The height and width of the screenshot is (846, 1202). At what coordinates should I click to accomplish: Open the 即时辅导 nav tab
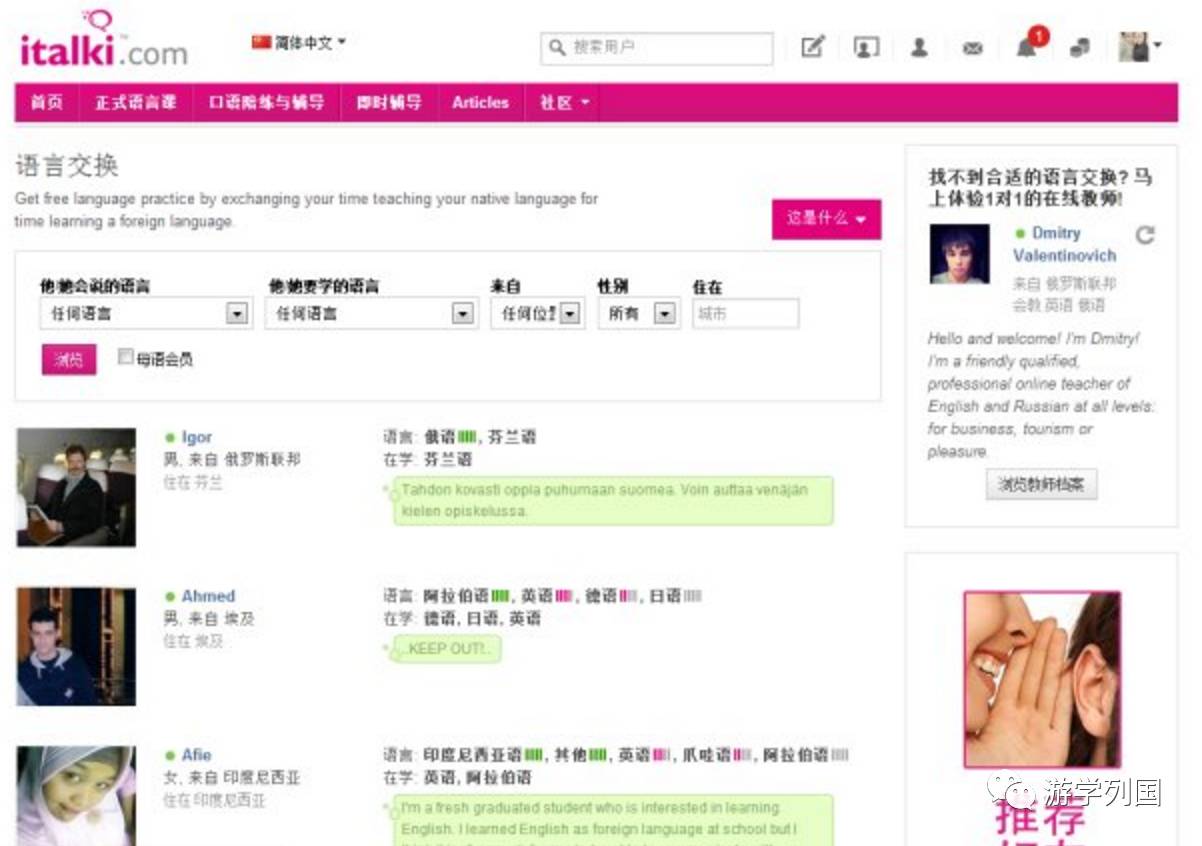(x=389, y=103)
